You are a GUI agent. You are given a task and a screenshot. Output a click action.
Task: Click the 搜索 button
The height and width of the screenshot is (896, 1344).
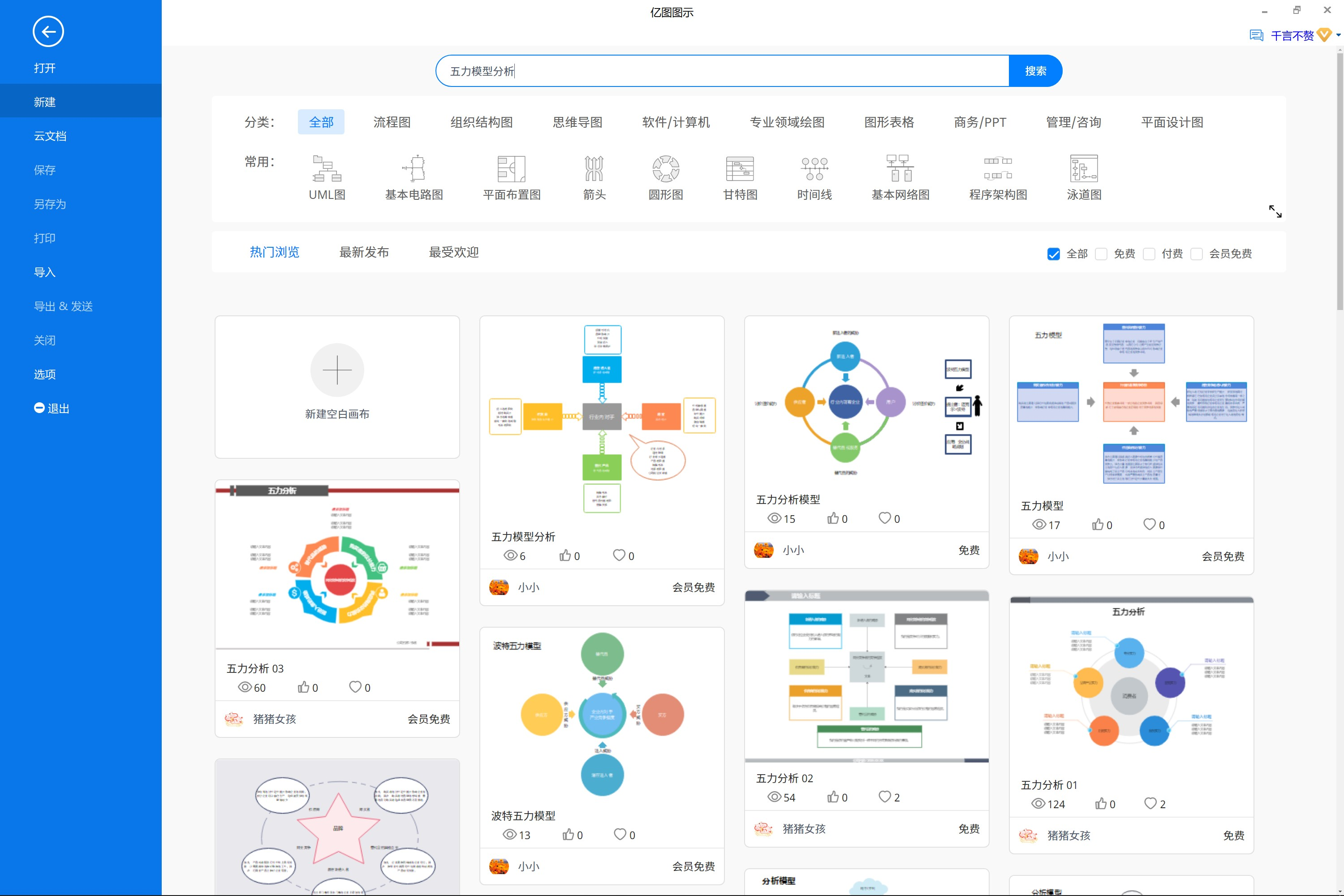(1035, 71)
